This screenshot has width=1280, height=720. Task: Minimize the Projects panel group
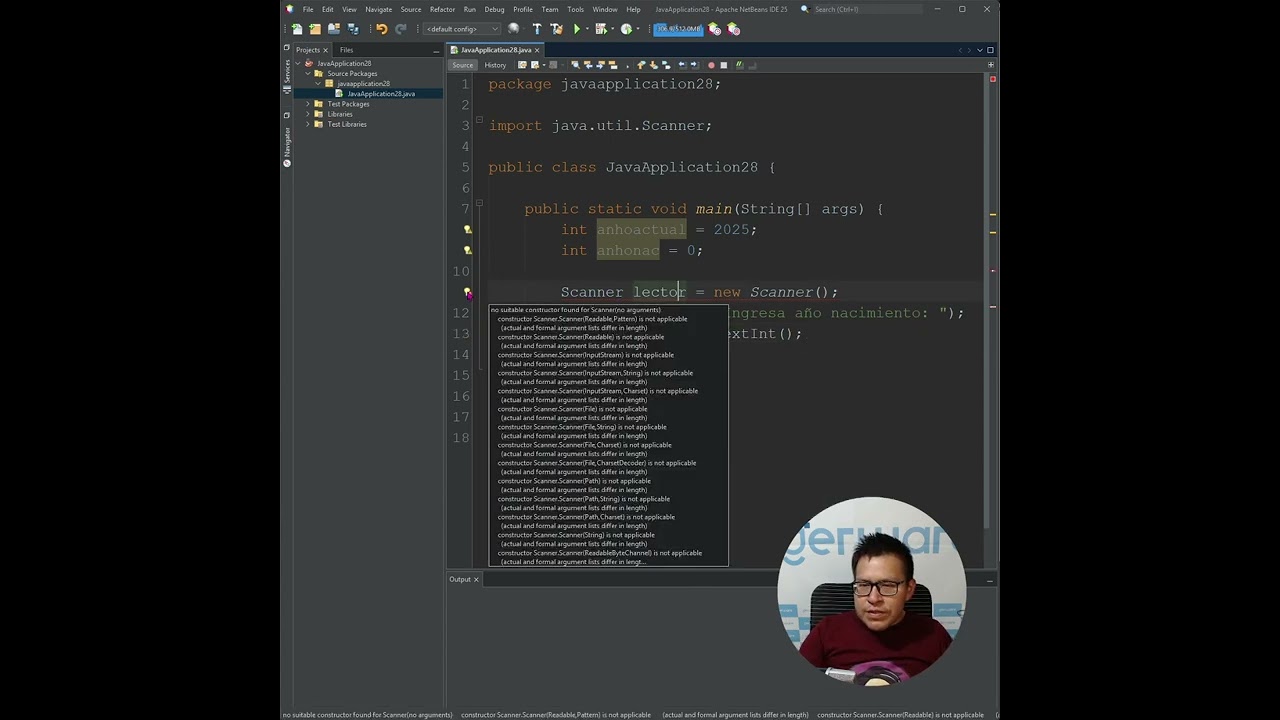(x=436, y=50)
